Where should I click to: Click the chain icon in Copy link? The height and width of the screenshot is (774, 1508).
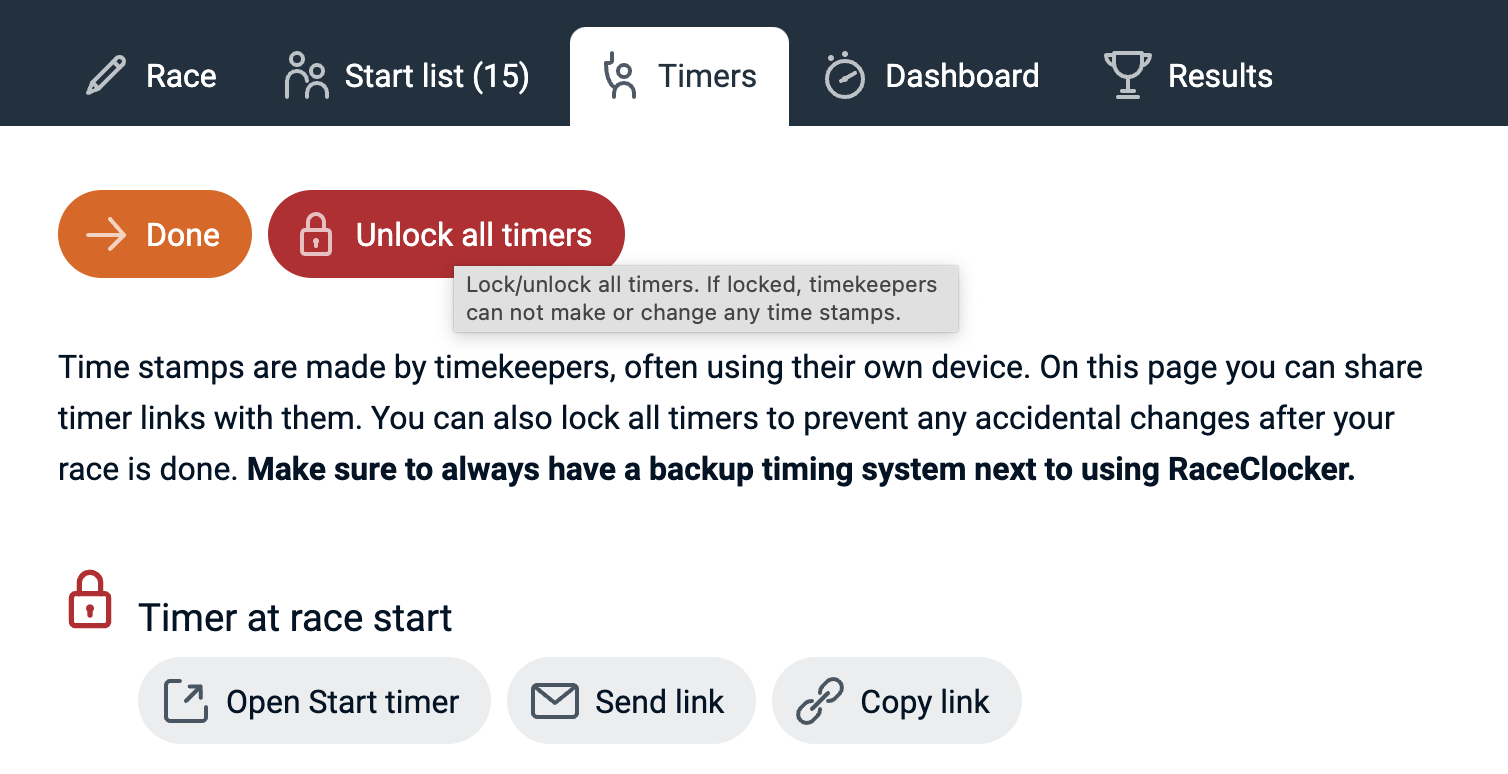[820, 701]
